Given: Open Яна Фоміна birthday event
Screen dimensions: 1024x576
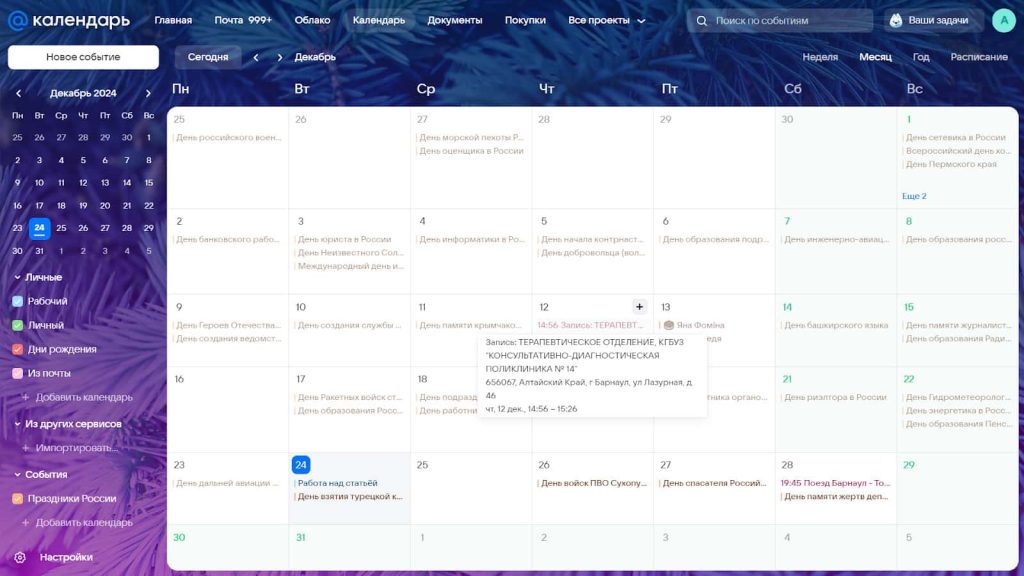Looking at the screenshot, I should (x=694, y=325).
